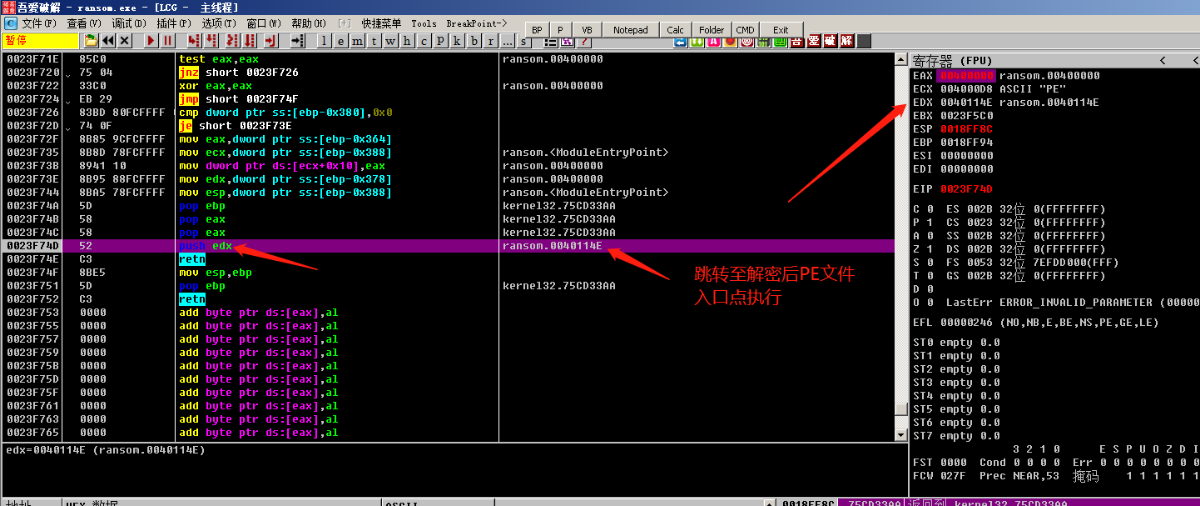Open the 调试(D) menu
Viewport: 1200px width, 506px height.
129,23
